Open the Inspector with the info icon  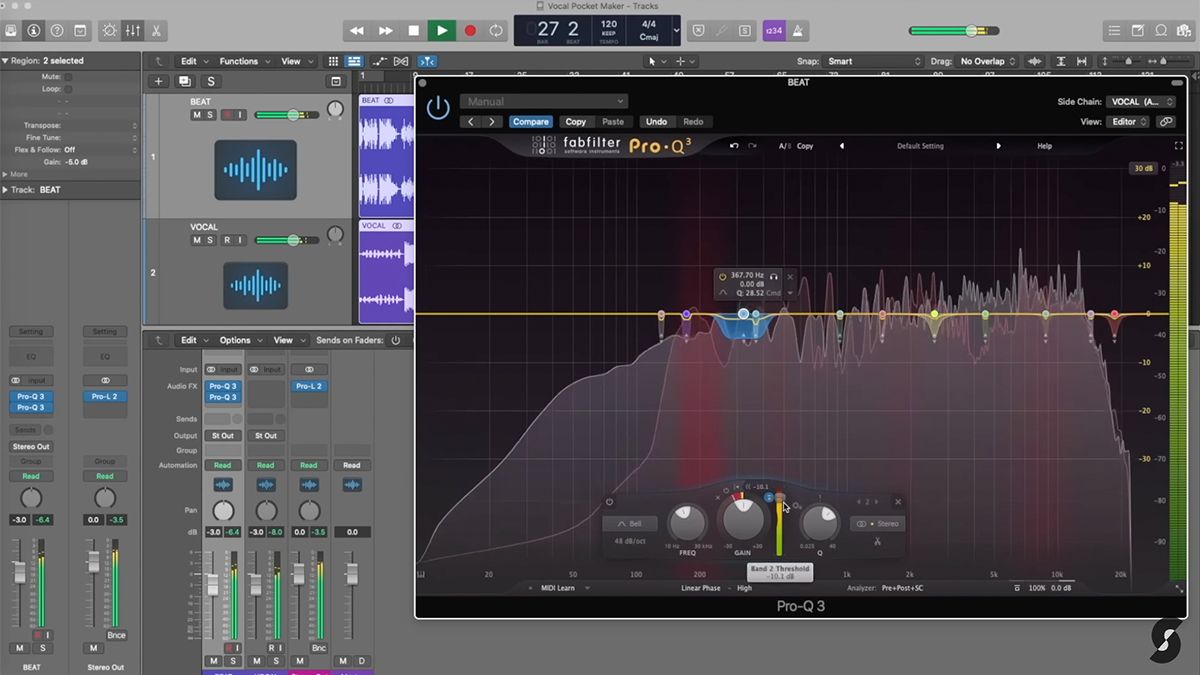(x=35, y=31)
